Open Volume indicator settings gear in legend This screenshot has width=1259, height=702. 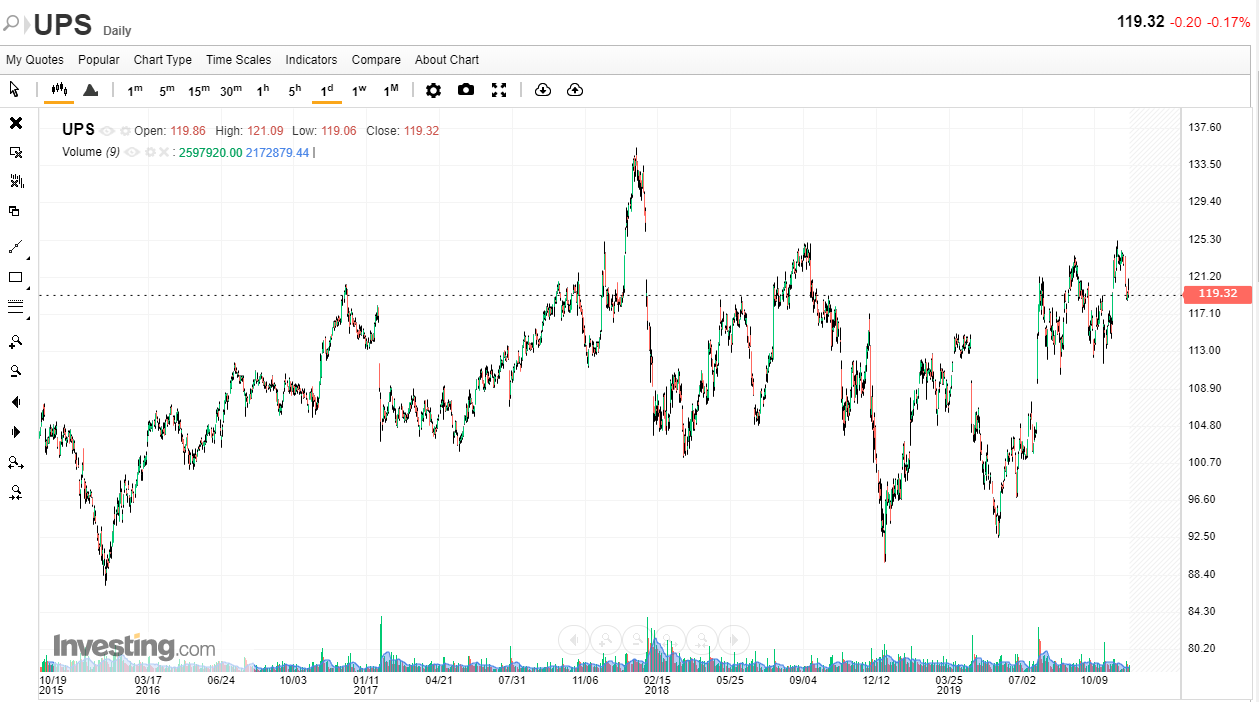(x=149, y=152)
